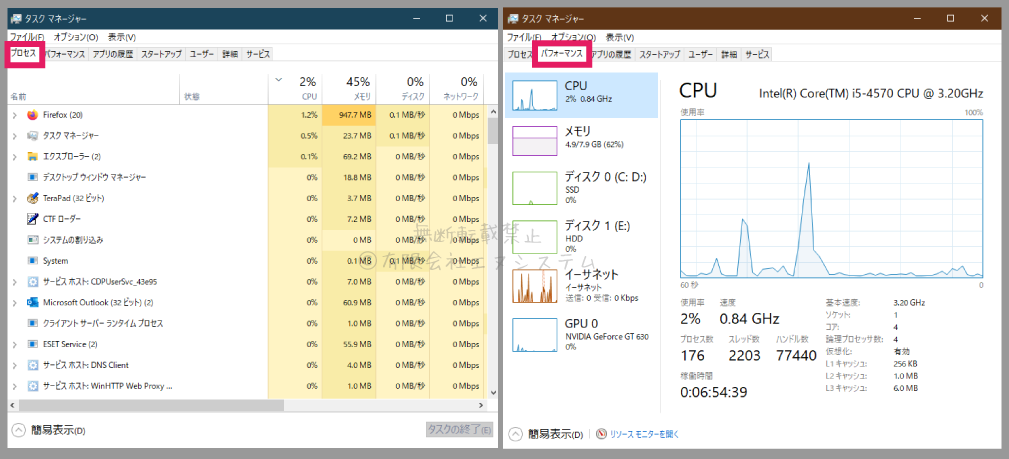This screenshot has width=1009, height=459.
Task: Click the System process icon
Action: [x=33, y=261]
